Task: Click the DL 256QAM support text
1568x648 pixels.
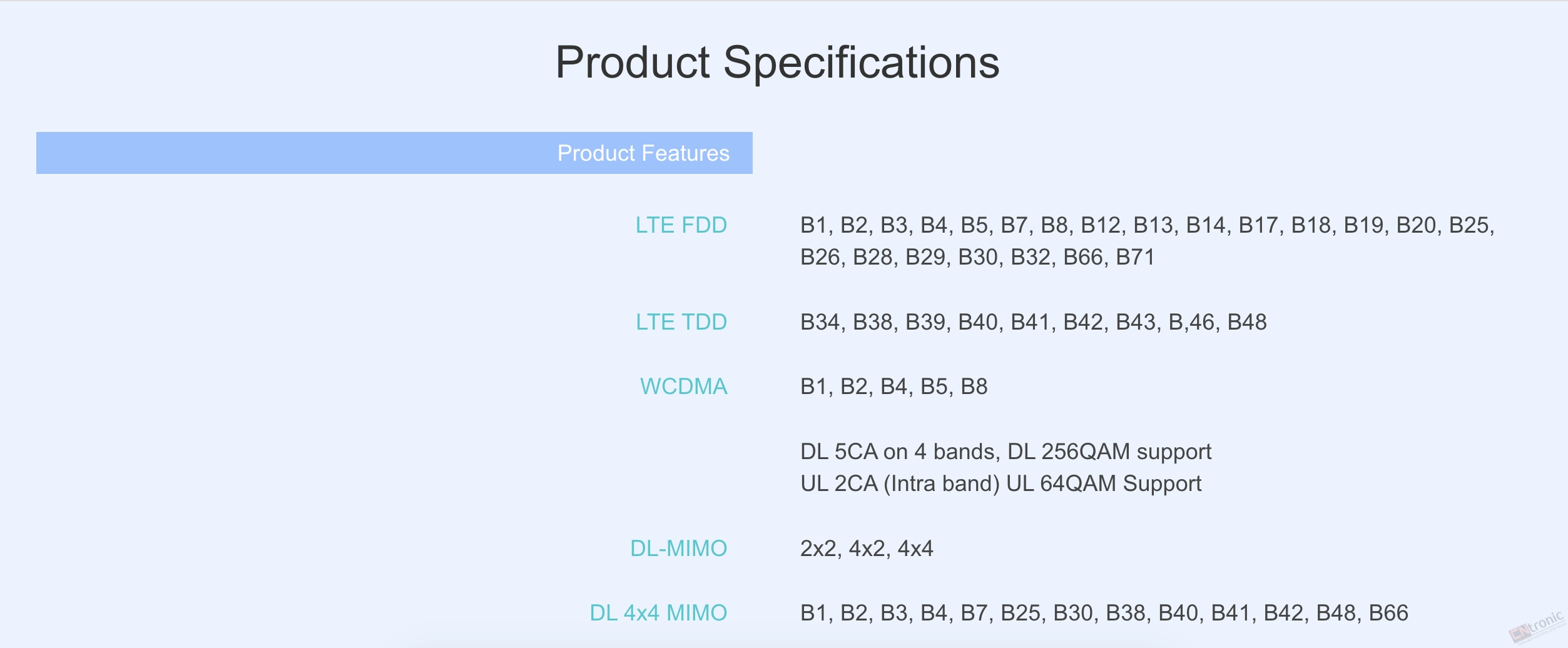Action: click(x=1109, y=452)
